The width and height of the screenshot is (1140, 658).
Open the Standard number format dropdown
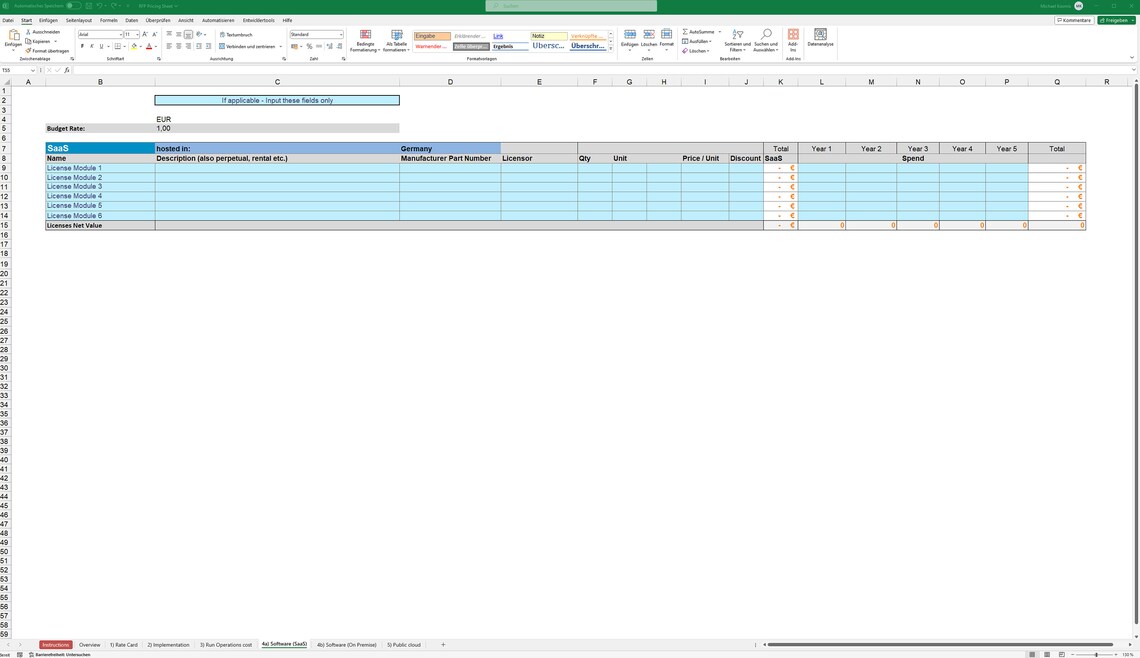(x=340, y=34)
